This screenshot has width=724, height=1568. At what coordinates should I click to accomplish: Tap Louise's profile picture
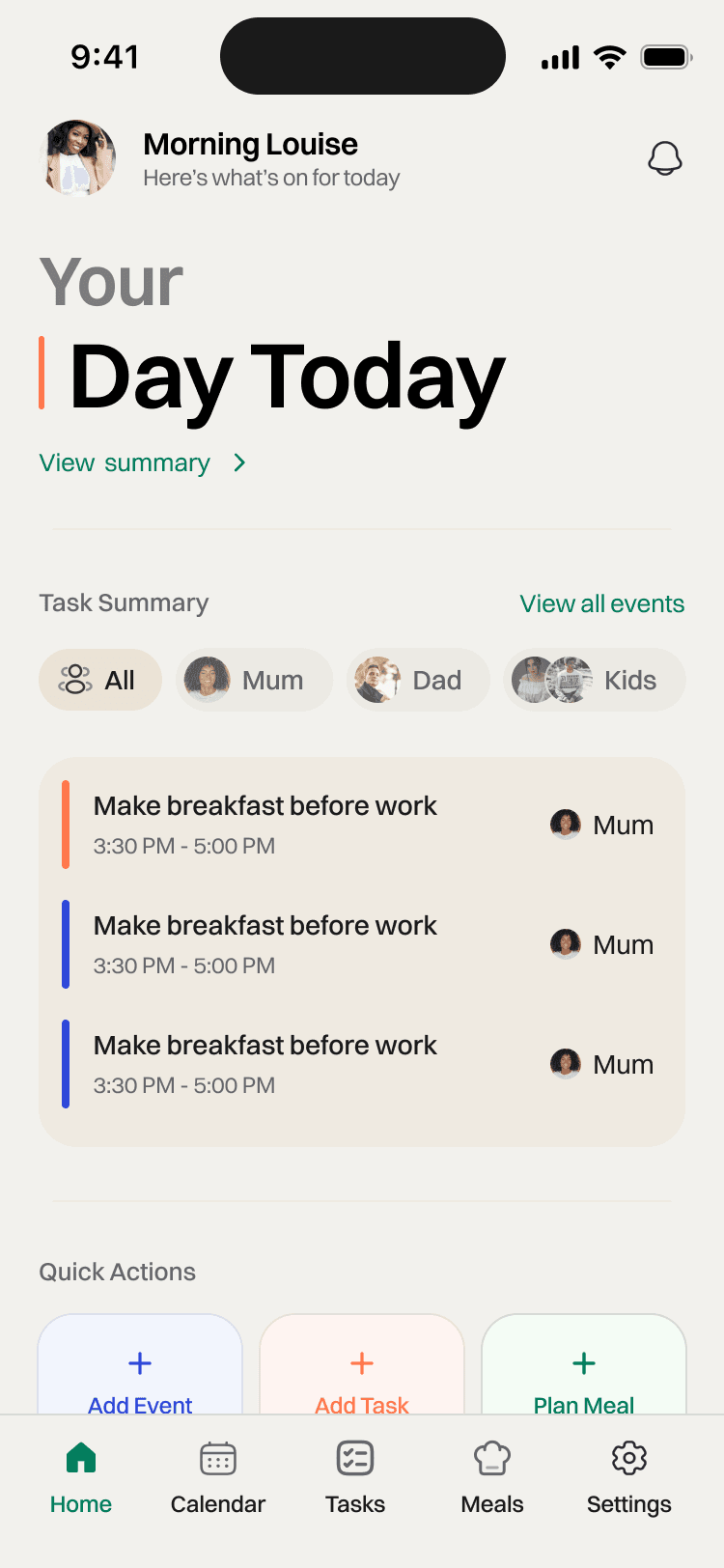tap(77, 157)
